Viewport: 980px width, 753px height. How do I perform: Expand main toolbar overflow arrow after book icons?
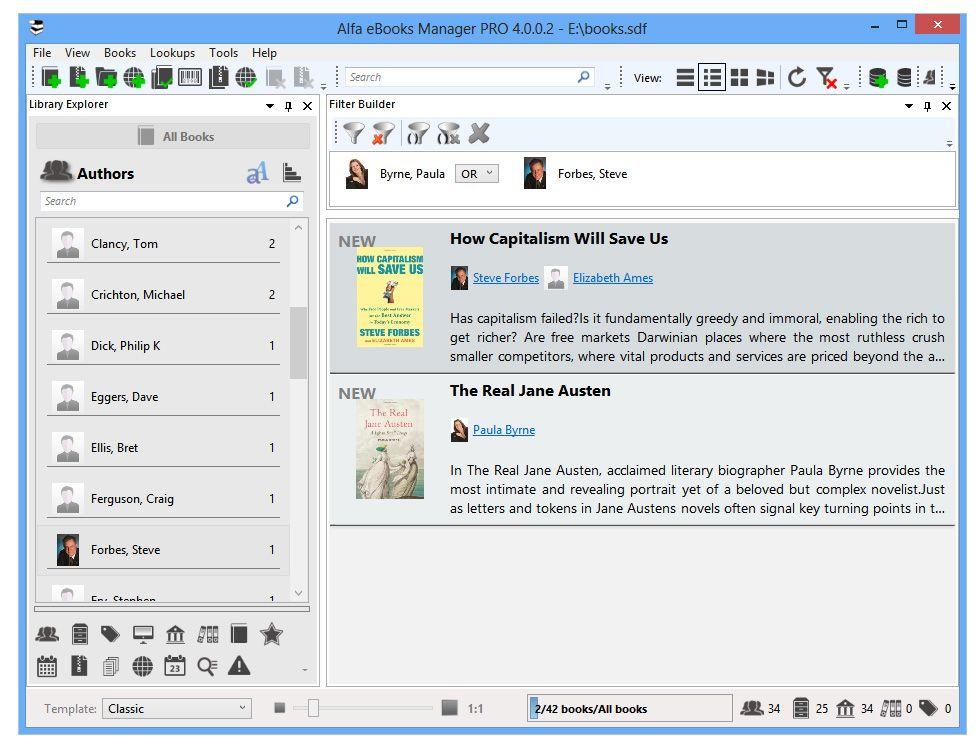323,86
